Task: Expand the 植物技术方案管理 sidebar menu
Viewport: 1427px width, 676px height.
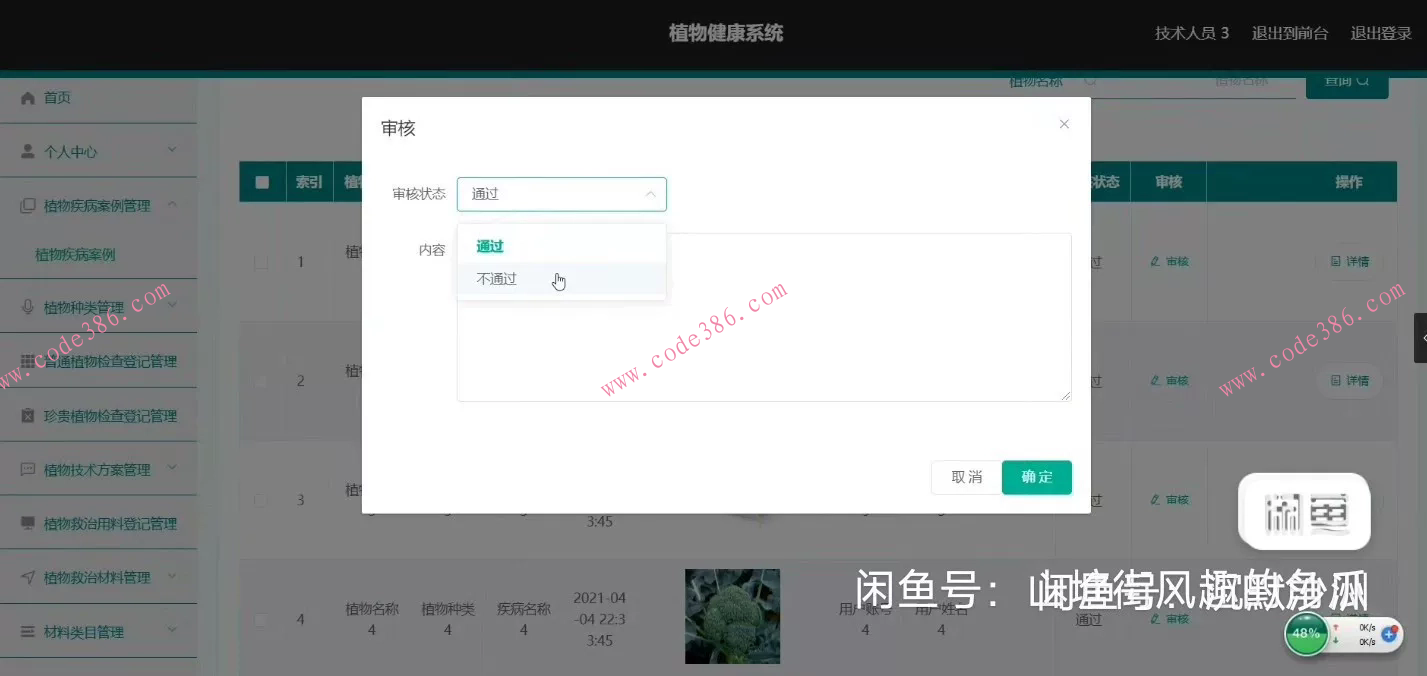Action: point(100,467)
